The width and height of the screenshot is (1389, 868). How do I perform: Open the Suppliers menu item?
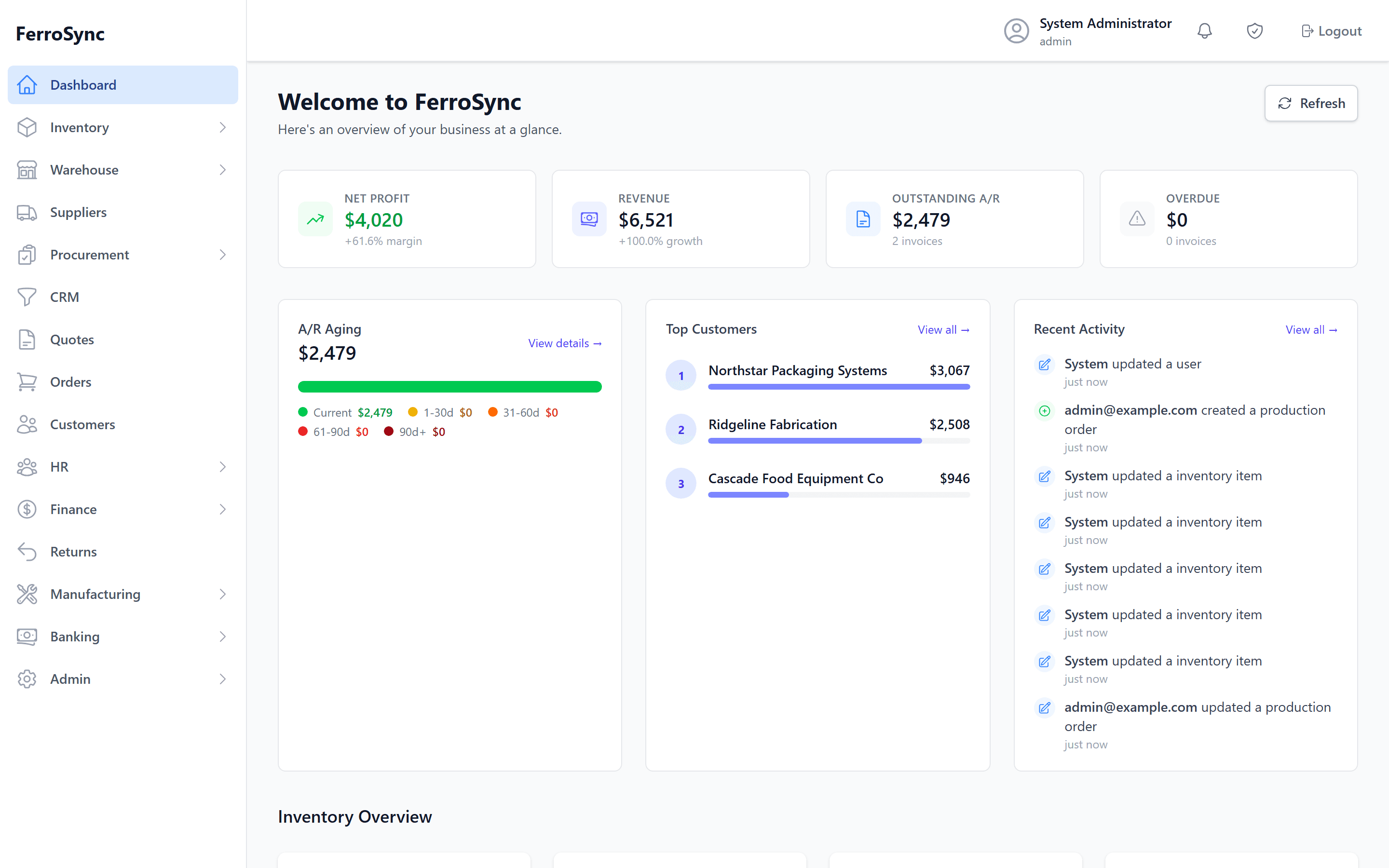(123, 212)
